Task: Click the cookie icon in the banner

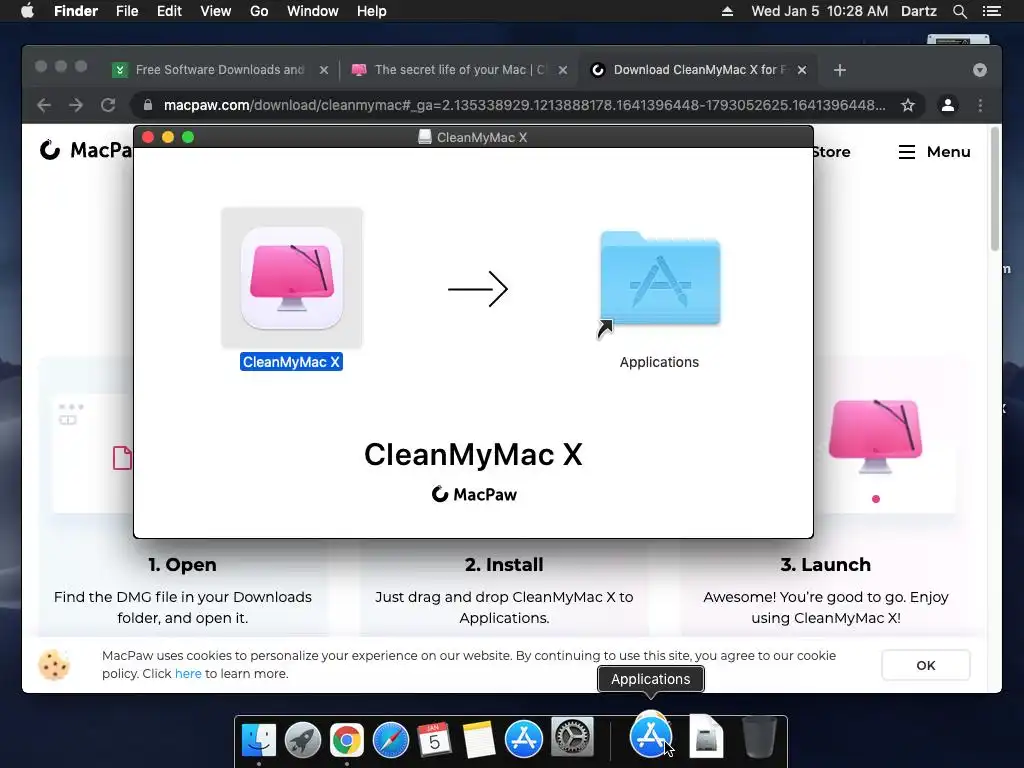Action: click(x=54, y=665)
